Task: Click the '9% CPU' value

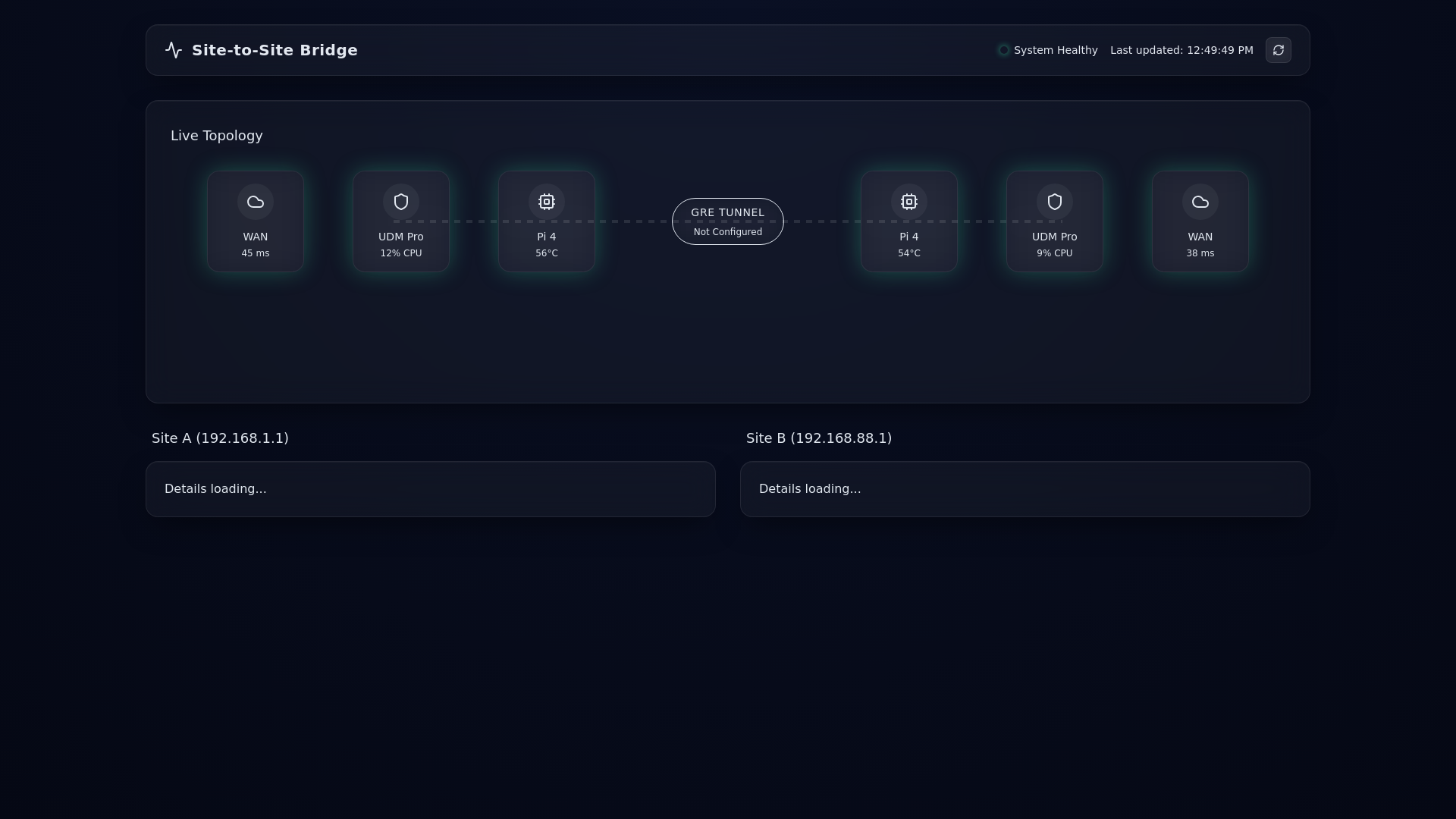Action: pos(1055,253)
